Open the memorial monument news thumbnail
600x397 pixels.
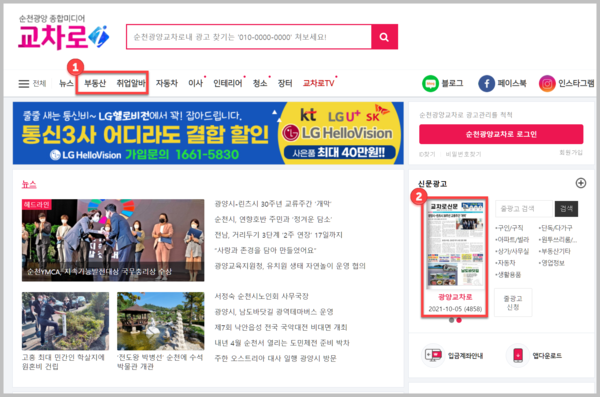pos(65,321)
